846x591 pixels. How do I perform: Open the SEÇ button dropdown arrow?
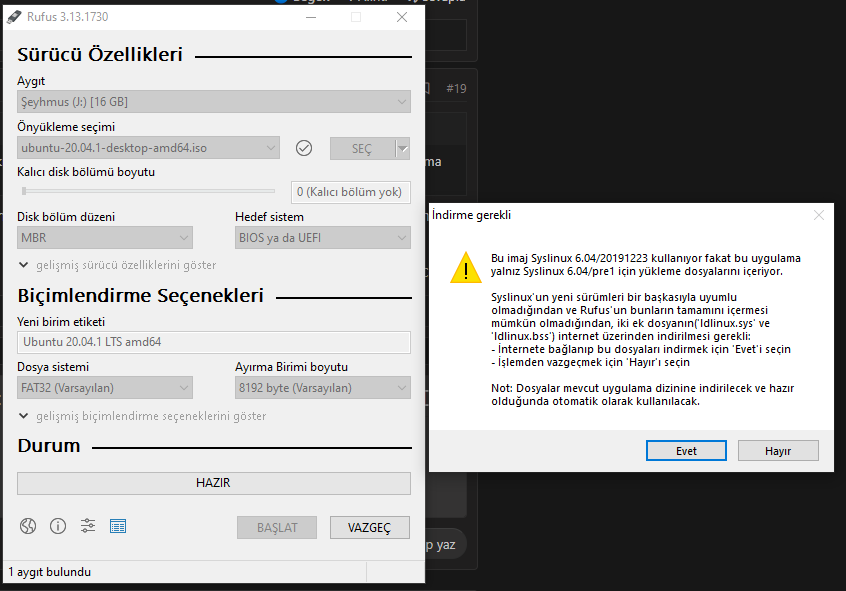click(403, 148)
